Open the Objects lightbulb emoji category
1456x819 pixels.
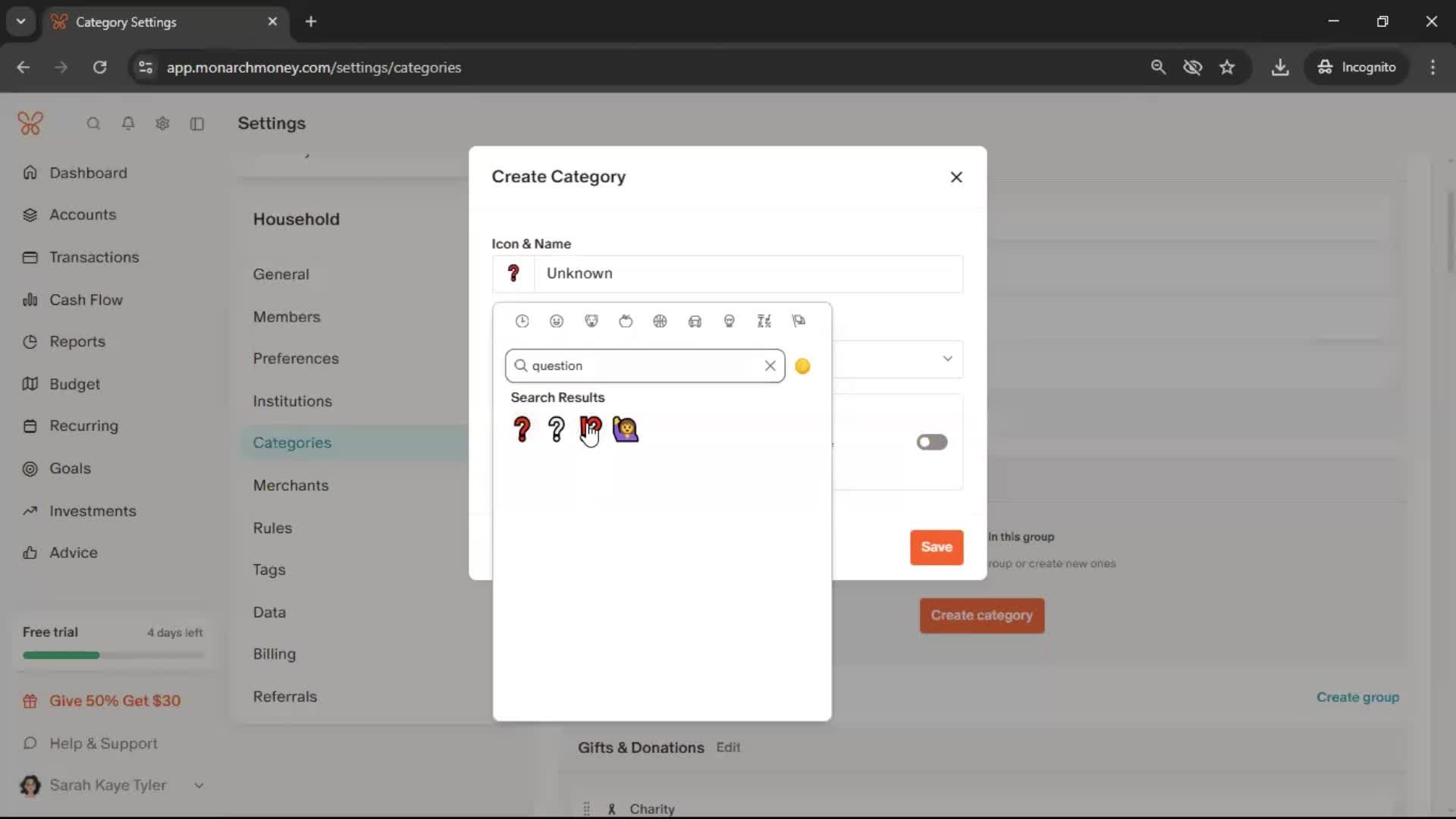[x=730, y=322]
